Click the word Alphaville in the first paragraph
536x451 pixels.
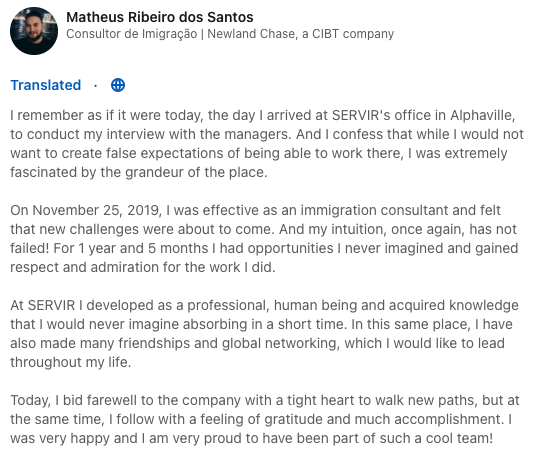point(482,115)
